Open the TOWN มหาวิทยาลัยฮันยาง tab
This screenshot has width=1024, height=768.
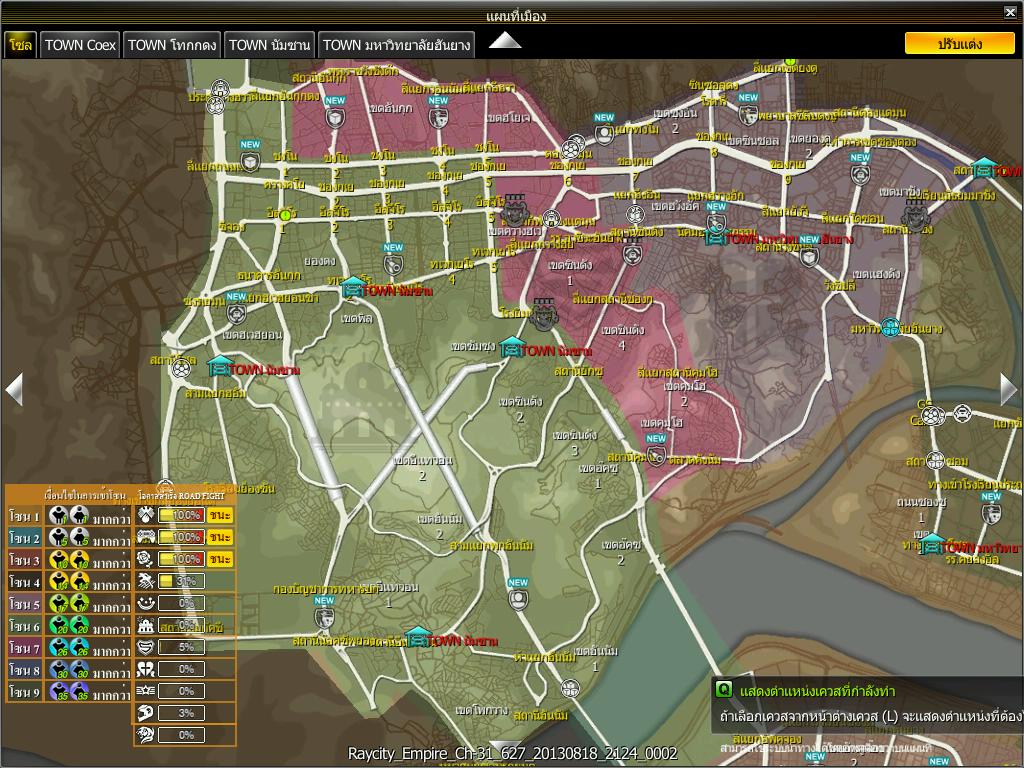[x=396, y=45]
